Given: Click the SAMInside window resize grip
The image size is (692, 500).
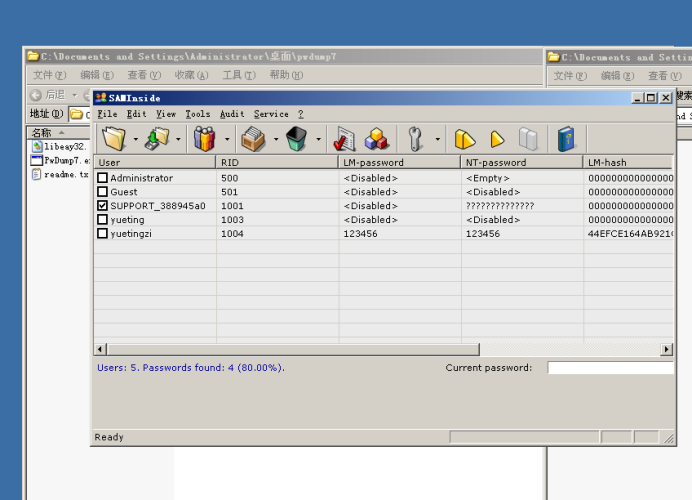Looking at the screenshot, I should [669, 438].
